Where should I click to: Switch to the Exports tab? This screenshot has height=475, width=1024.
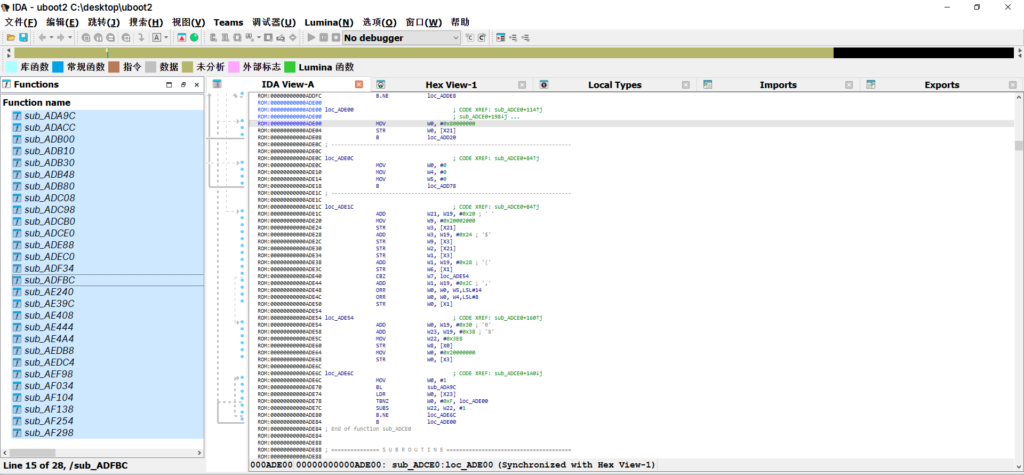942,85
